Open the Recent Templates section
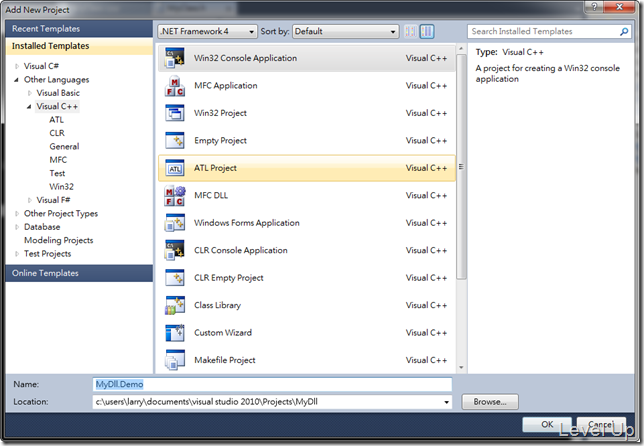The width and height of the screenshot is (644, 446). tap(79, 29)
